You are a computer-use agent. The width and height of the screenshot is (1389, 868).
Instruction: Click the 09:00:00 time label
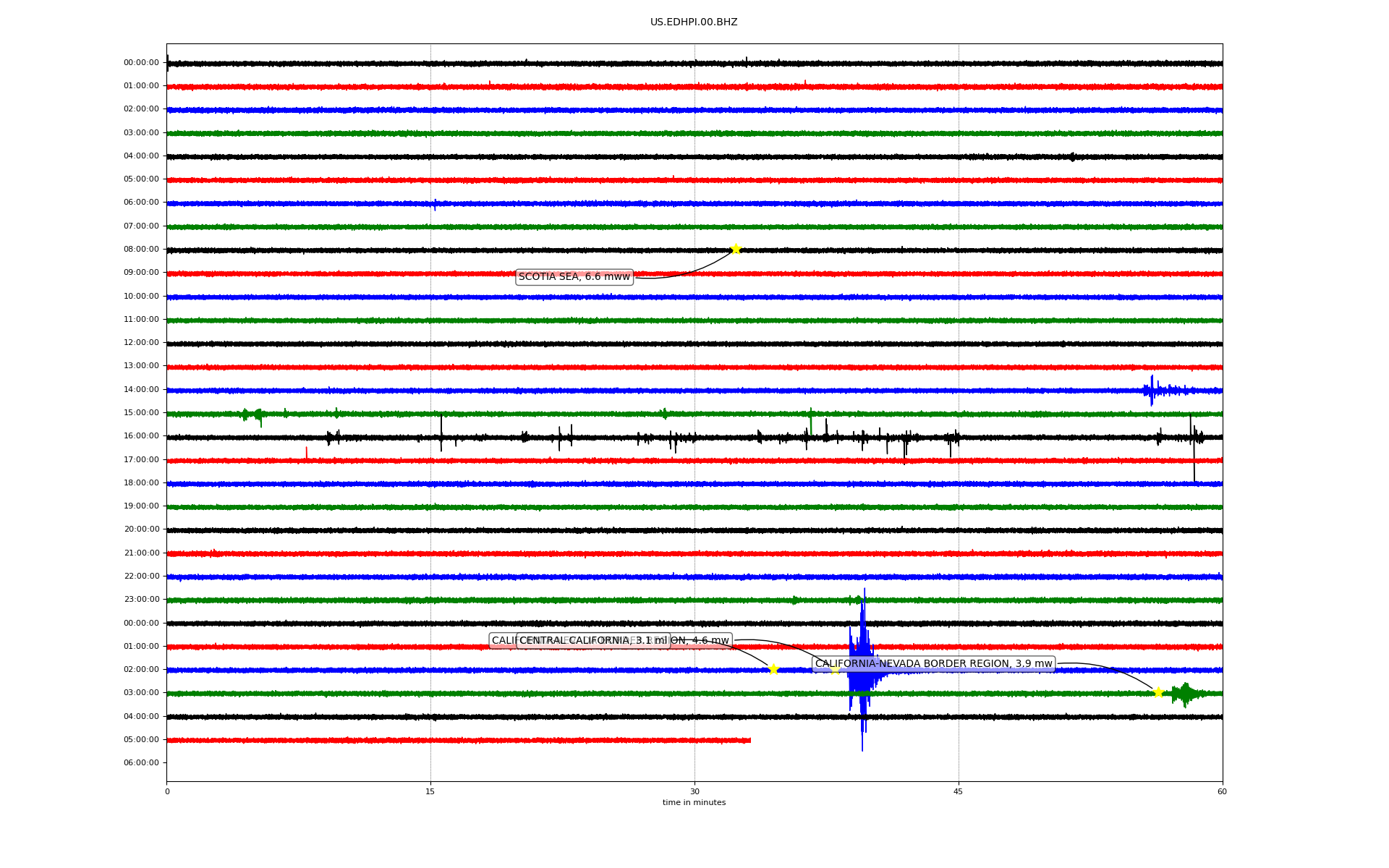(x=141, y=273)
